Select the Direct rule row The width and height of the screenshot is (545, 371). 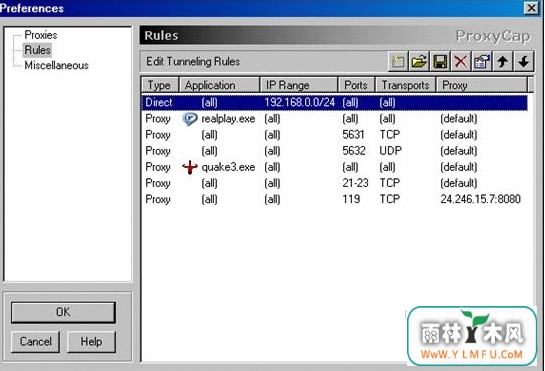[x=335, y=103]
